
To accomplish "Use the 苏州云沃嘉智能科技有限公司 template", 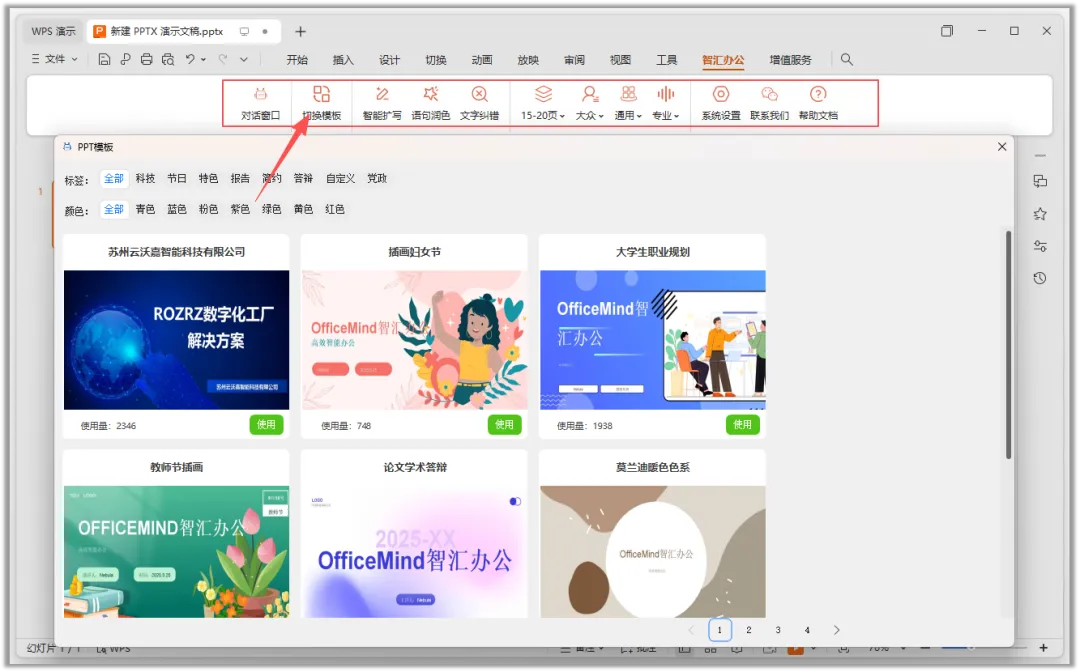I will [x=266, y=425].
